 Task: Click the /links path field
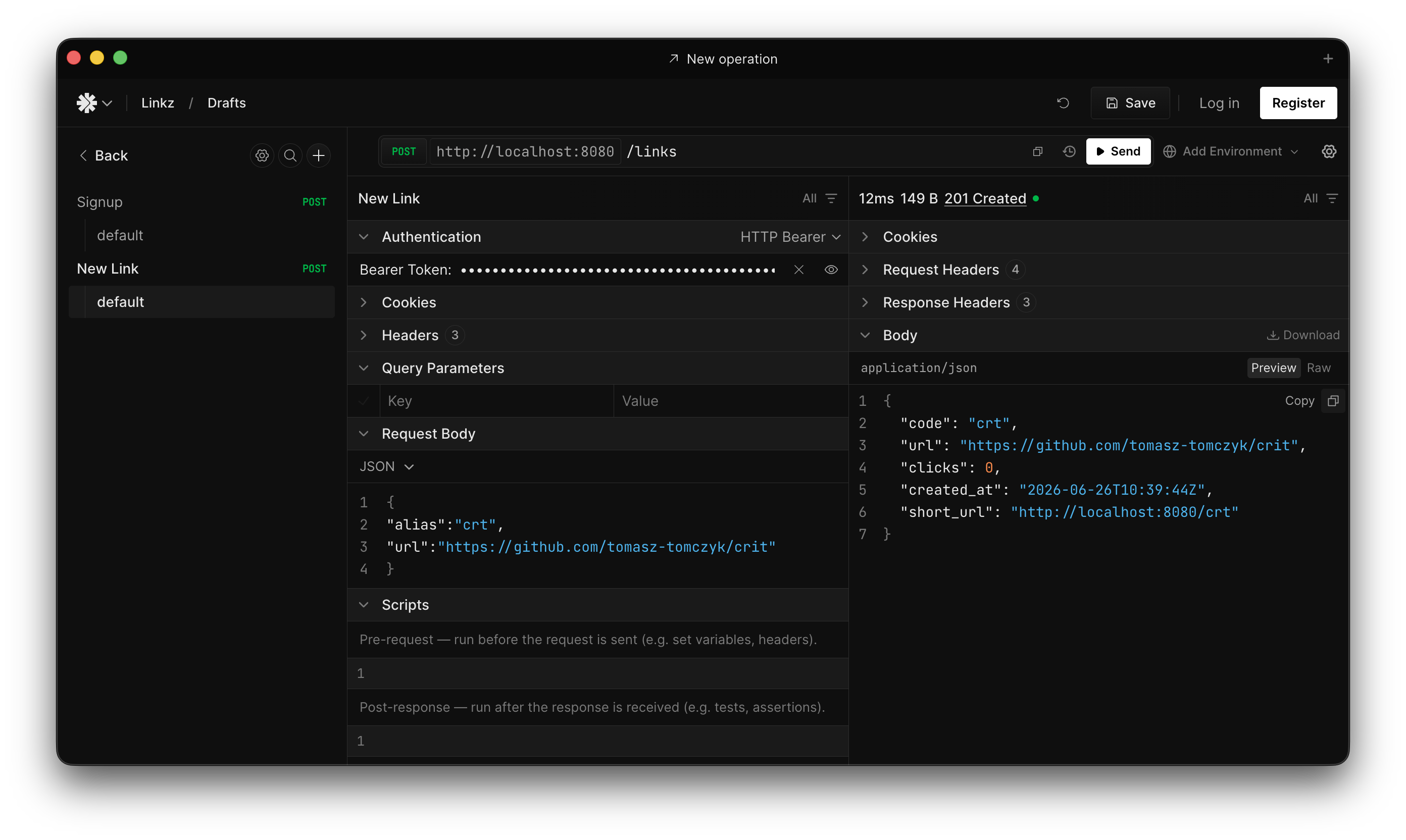[x=651, y=152]
